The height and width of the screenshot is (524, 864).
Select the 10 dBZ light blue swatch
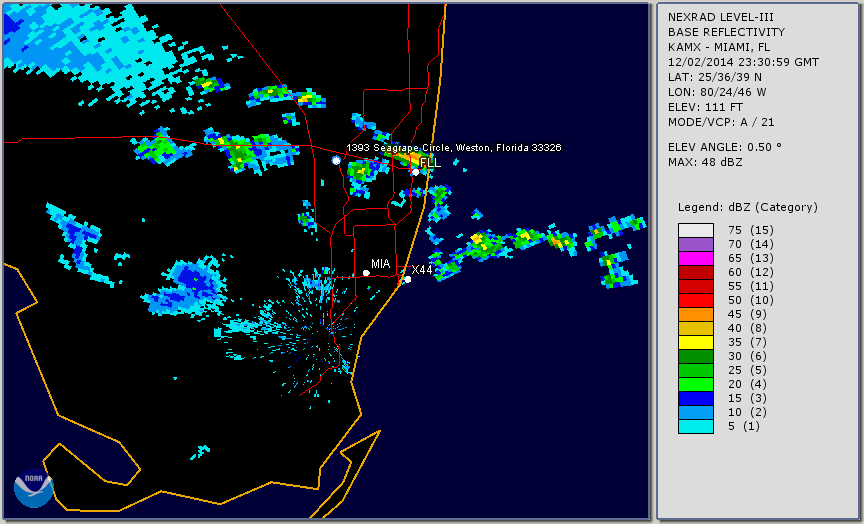coord(696,413)
